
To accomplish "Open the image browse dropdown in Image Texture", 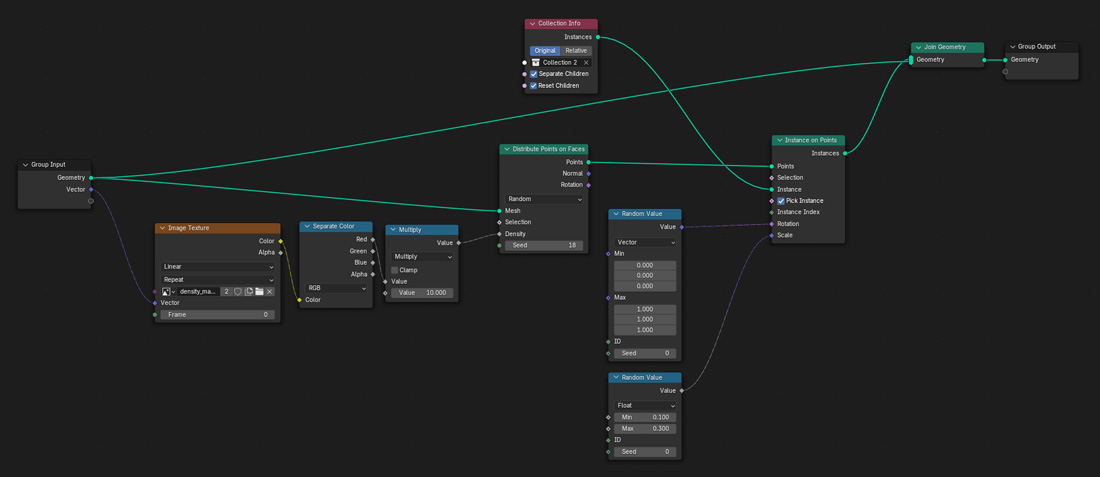I will 168,292.
